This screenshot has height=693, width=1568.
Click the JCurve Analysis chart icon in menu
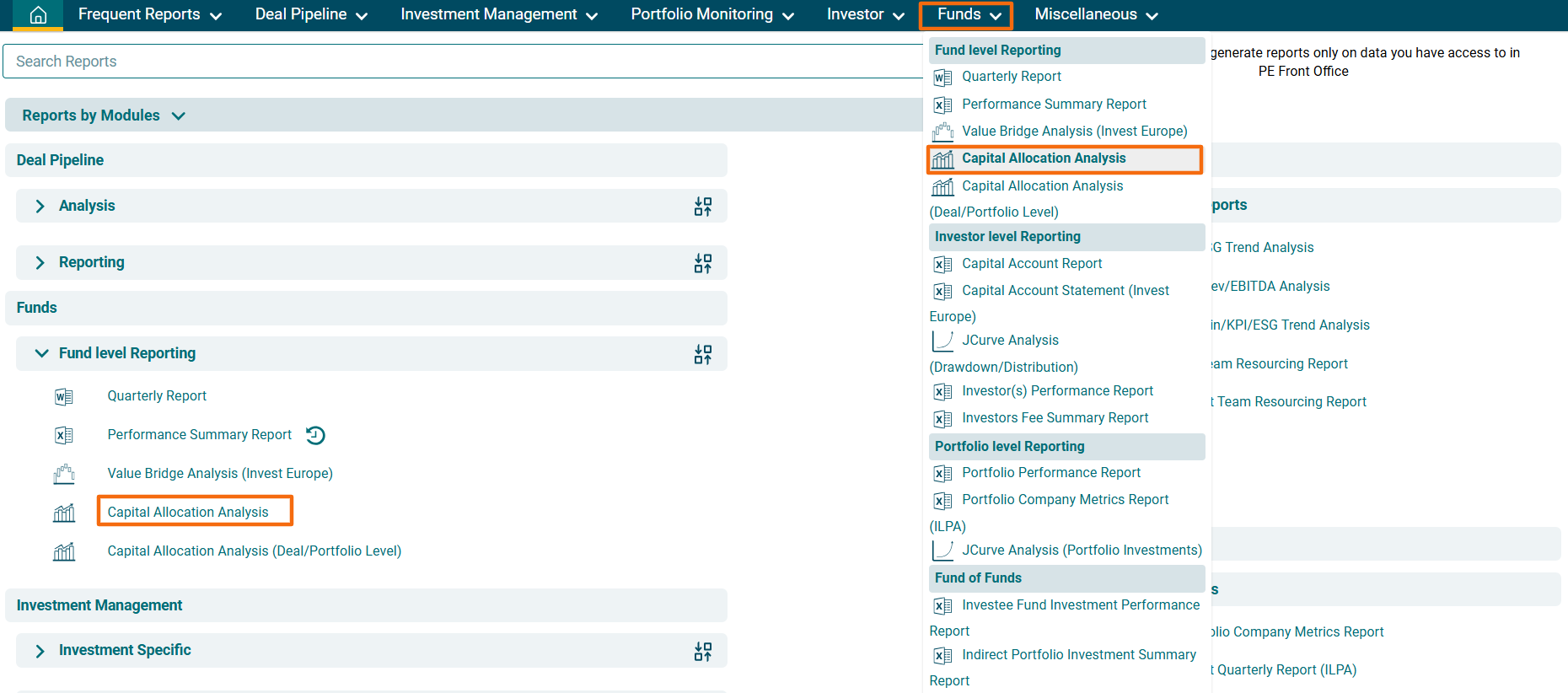pos(942,341)
